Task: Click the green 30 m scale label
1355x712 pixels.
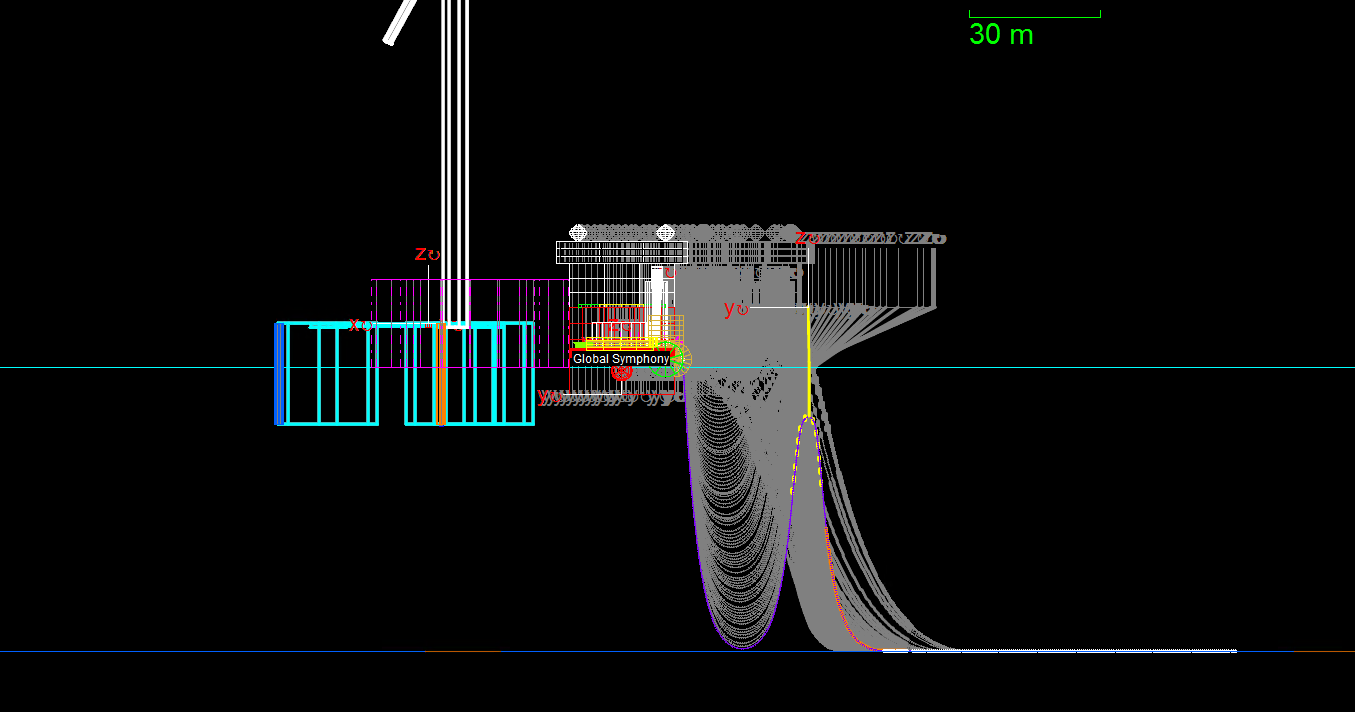Action: click(1001, 35)
